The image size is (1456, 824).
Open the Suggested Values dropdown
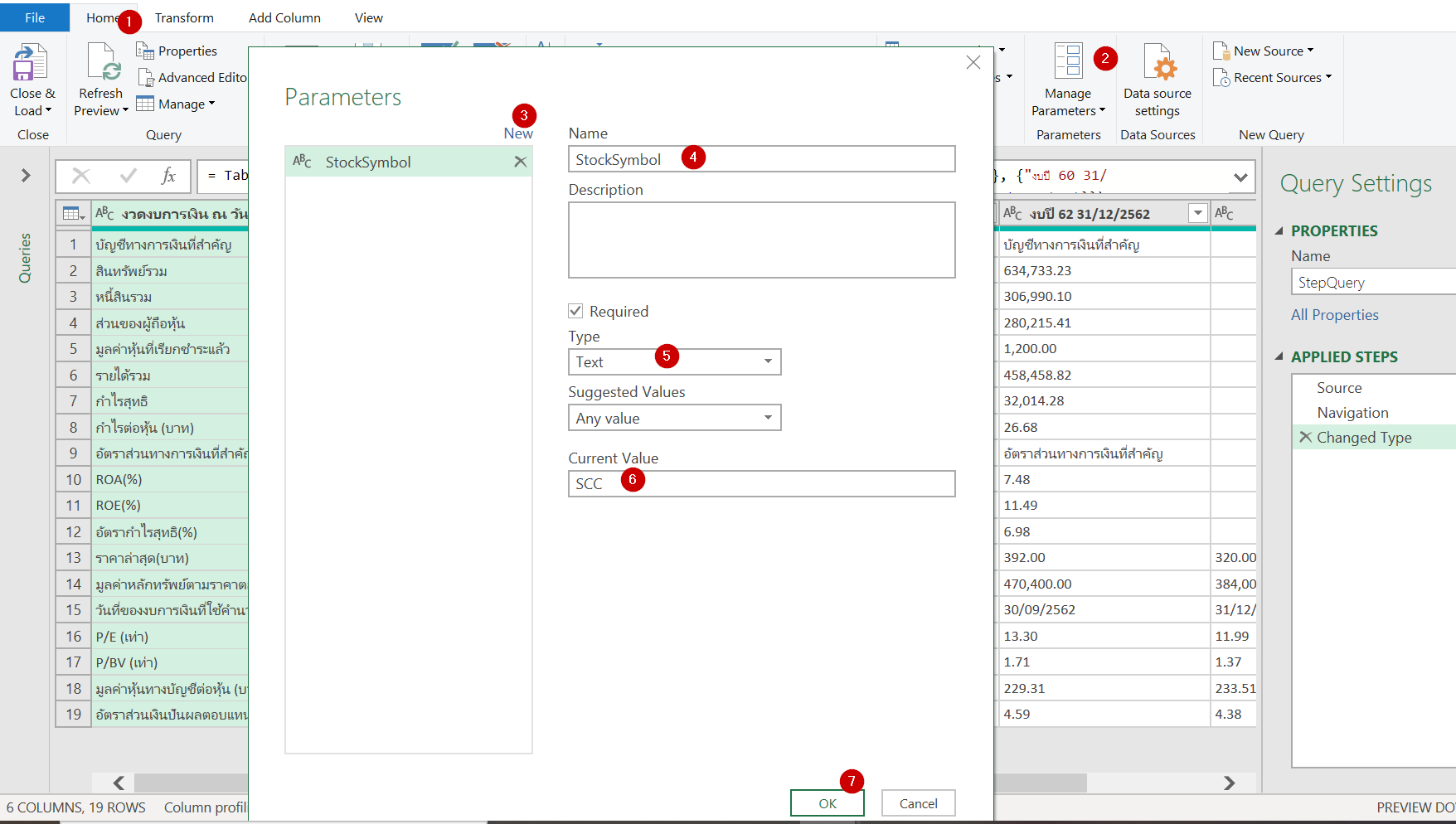pyautogui.click(x=767, y=417)
